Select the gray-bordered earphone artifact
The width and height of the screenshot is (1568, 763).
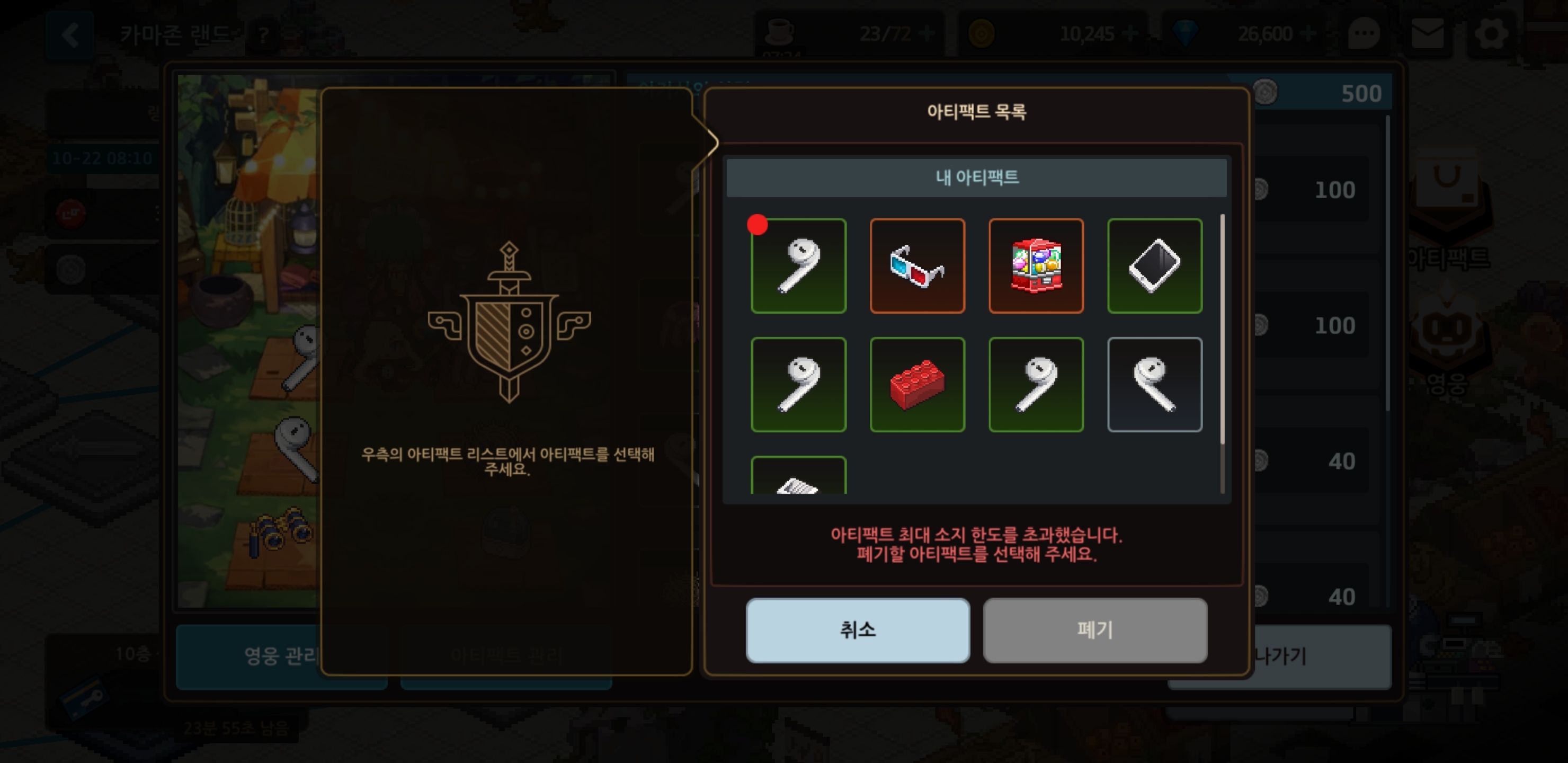1155,385
